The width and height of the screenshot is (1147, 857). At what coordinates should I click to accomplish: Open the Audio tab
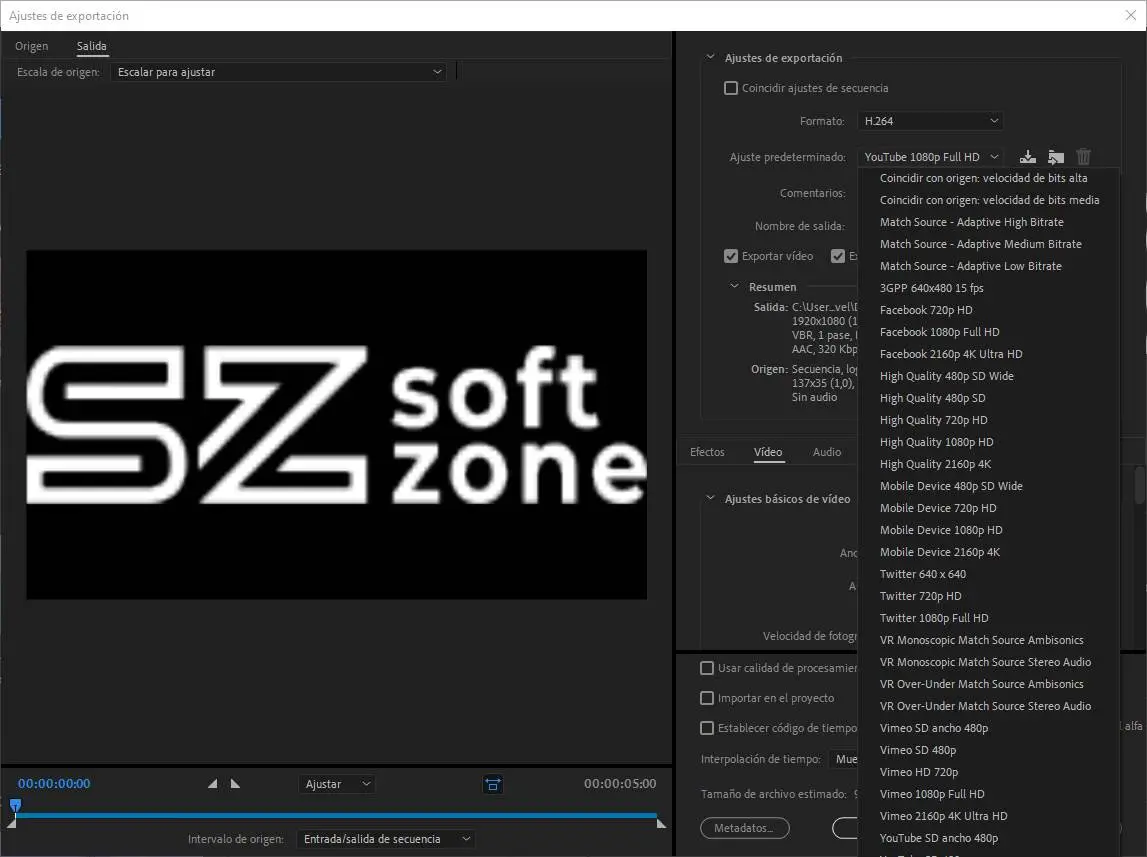click(x=827, y=452)
